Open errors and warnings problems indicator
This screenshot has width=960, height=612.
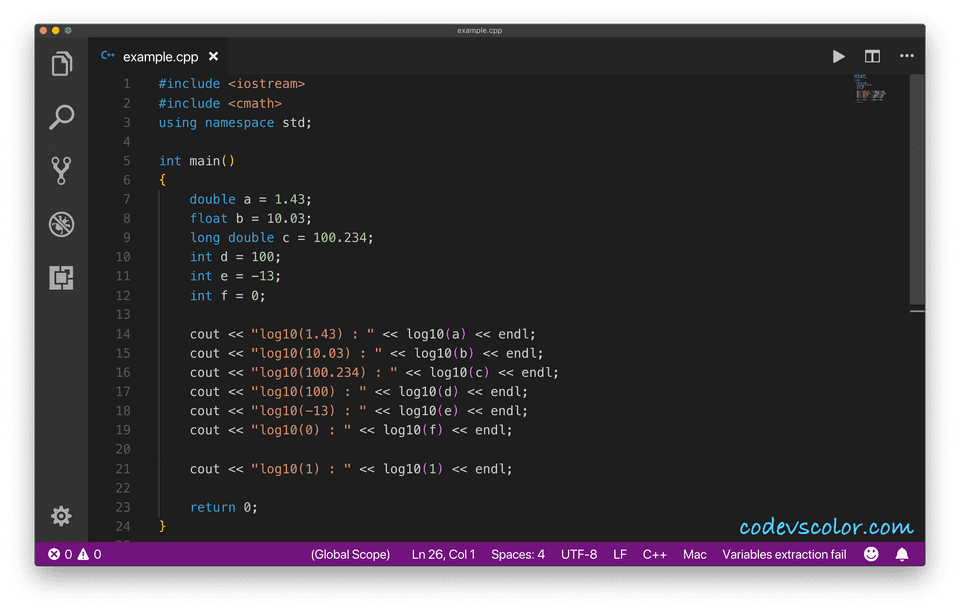point(75,554)
